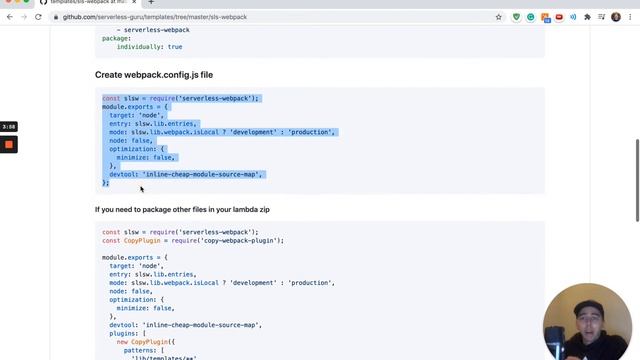Image resolution: width=640 pixels, height=360 pixels.
Task: Click the address bar URL field
Action: pyautogui.click(x=273, y=17)
